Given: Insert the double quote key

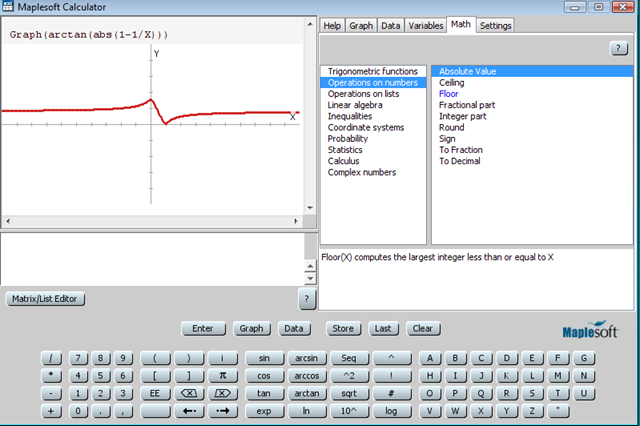Looking at the screenshot, I should pos(557,411).
